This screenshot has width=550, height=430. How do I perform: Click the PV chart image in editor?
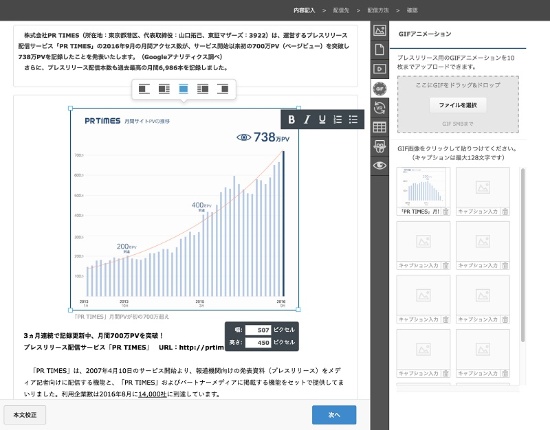pos(185,209)
